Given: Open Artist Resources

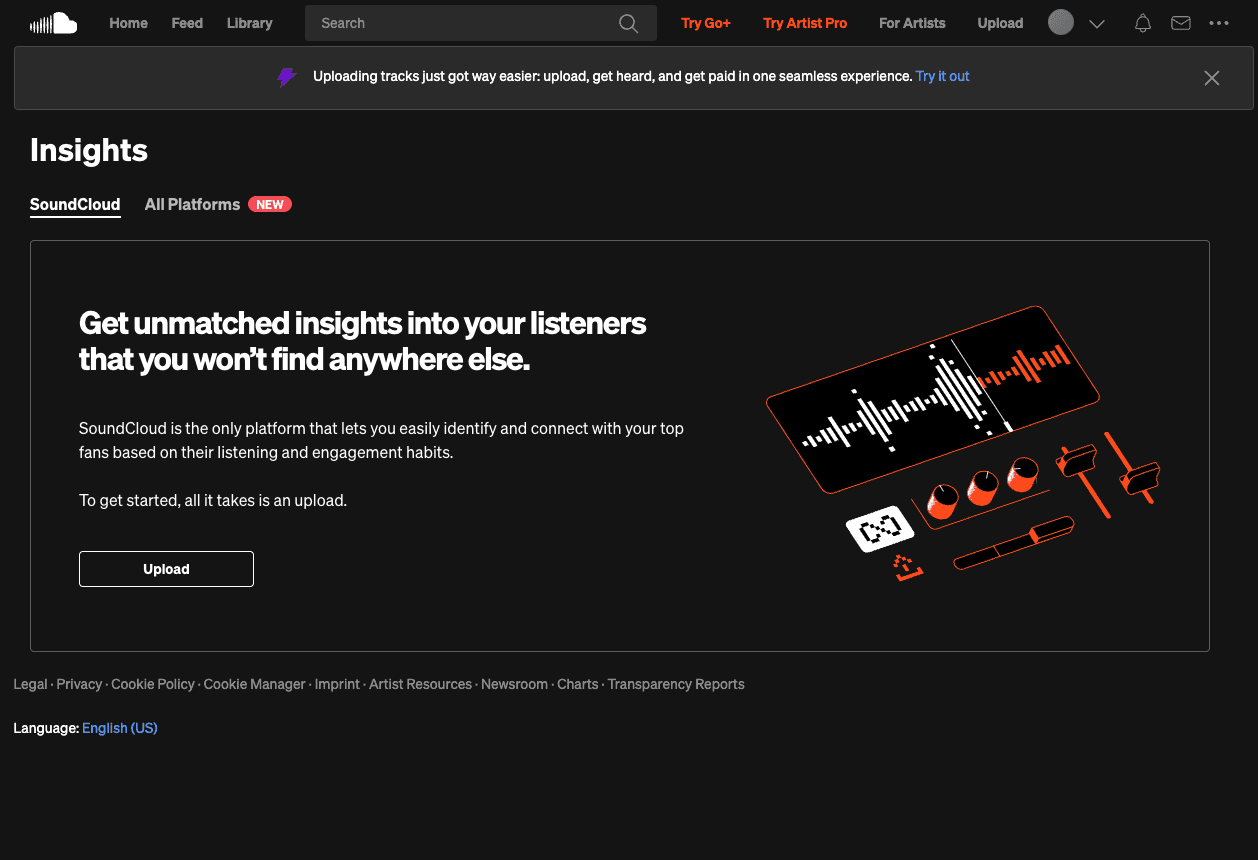Looking at the screenshot, I should tap(420, 684).
